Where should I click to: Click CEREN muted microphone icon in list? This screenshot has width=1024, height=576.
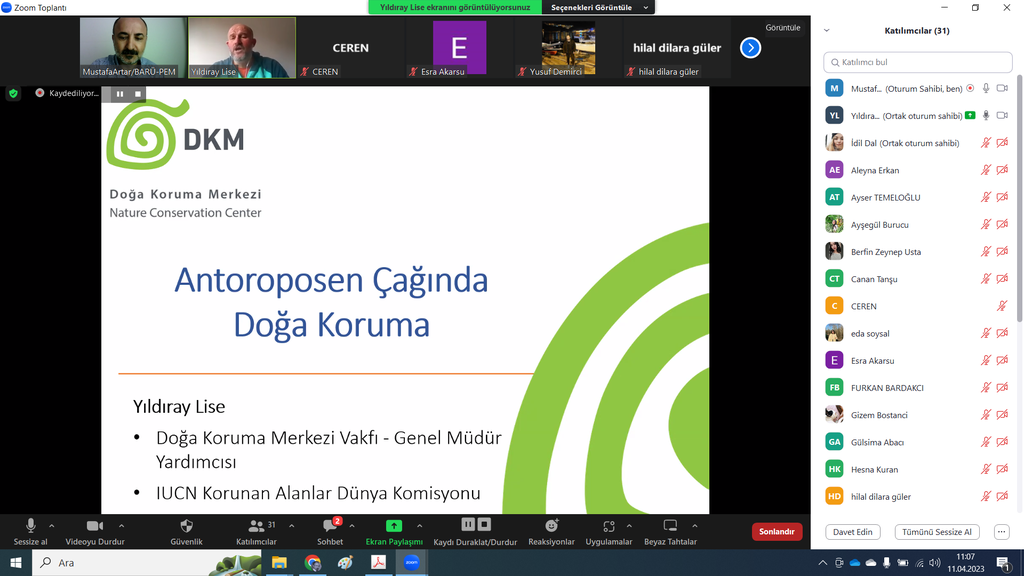(1002, 306)
